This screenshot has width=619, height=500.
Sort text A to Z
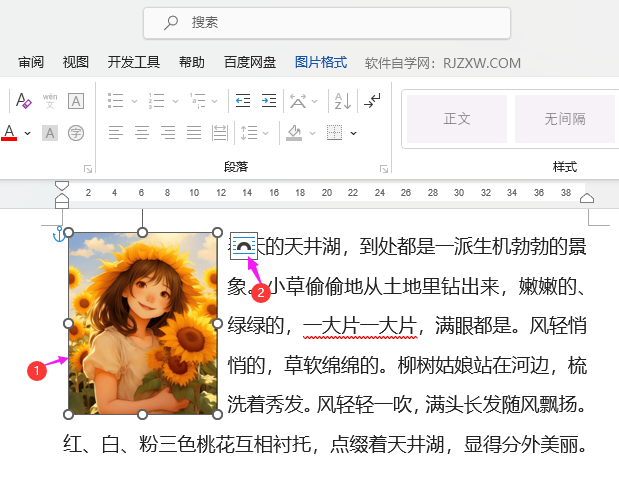click(x=343, y=101)
